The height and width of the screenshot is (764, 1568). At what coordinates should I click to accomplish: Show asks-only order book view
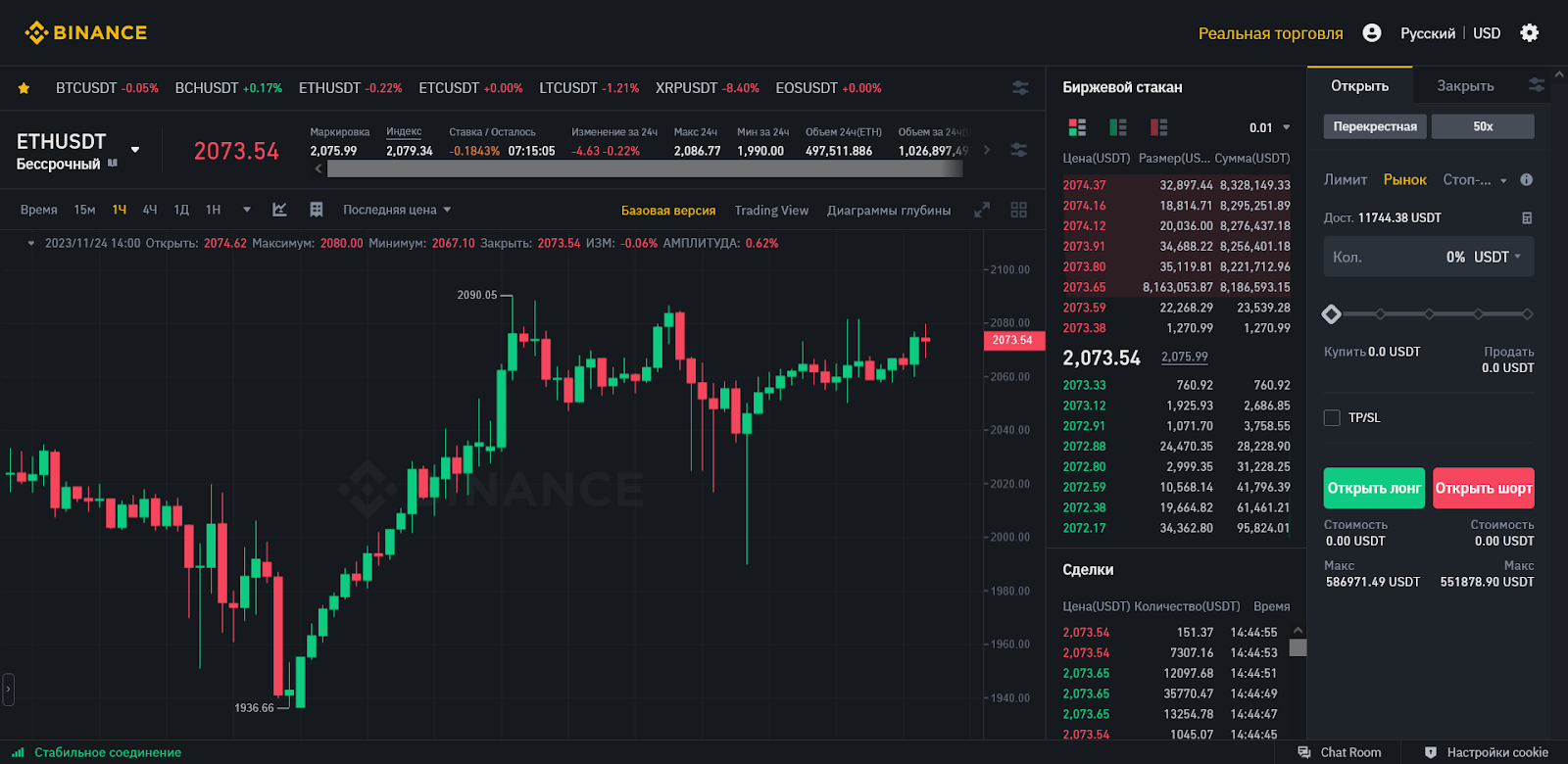(x=1159, y=127)
